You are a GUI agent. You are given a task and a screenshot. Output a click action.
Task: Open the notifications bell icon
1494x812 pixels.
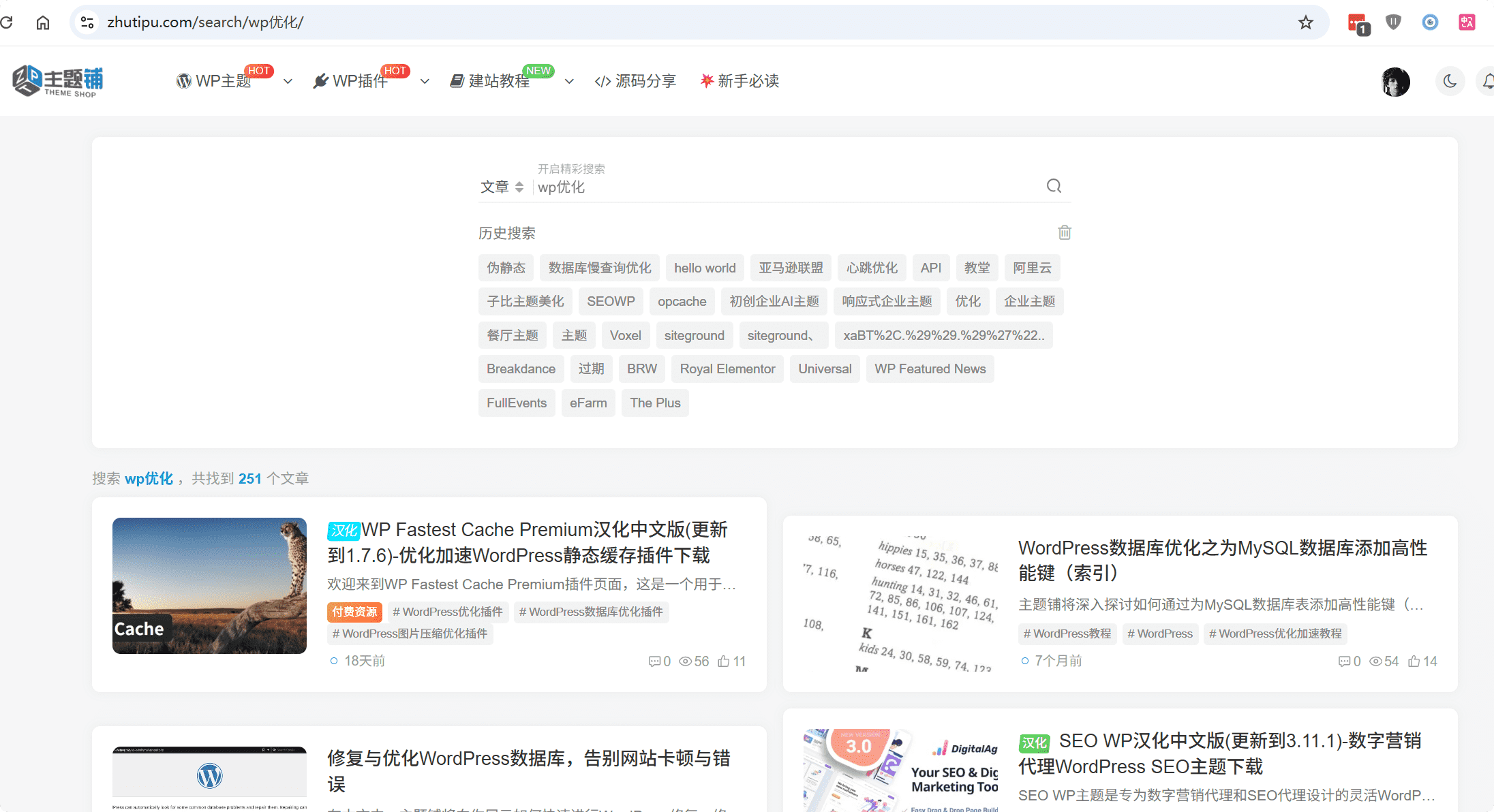[x=1487, y=82]
